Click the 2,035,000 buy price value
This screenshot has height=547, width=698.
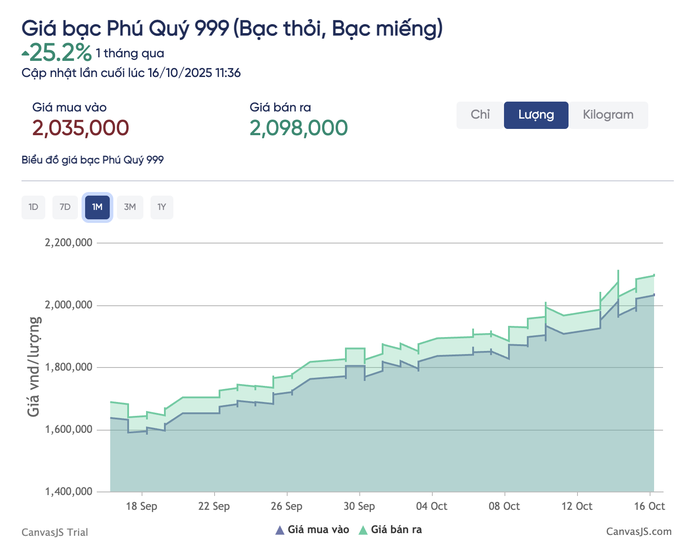tap(81, 128)
